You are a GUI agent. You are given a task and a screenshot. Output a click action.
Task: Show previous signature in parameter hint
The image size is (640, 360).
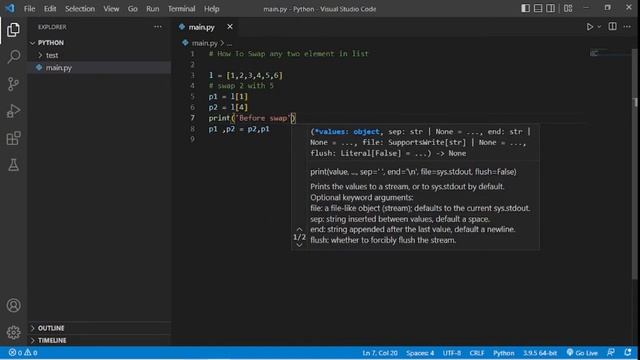click(299, 229)
